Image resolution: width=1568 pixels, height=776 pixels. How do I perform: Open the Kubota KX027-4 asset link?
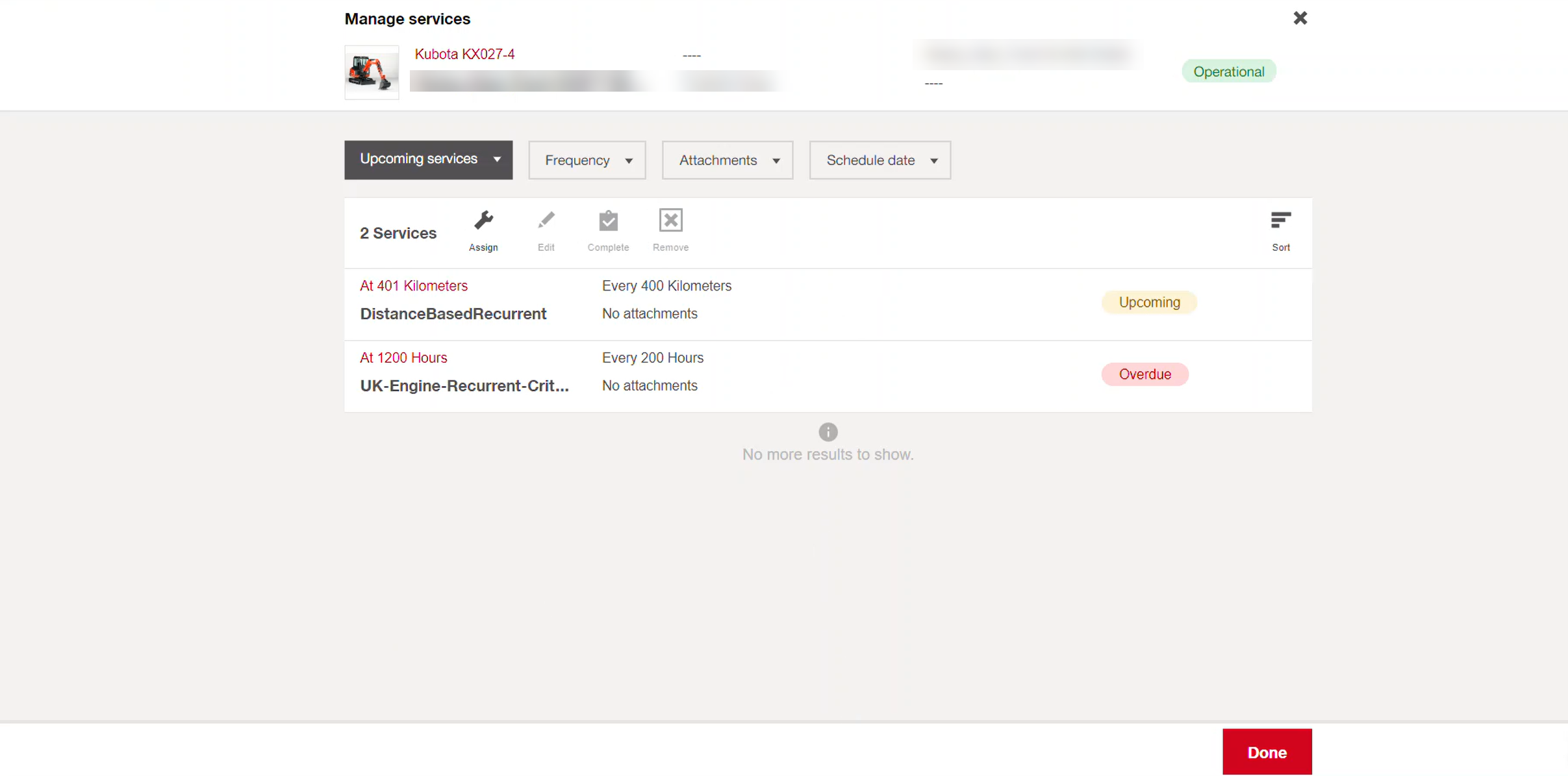click(464, 55)
